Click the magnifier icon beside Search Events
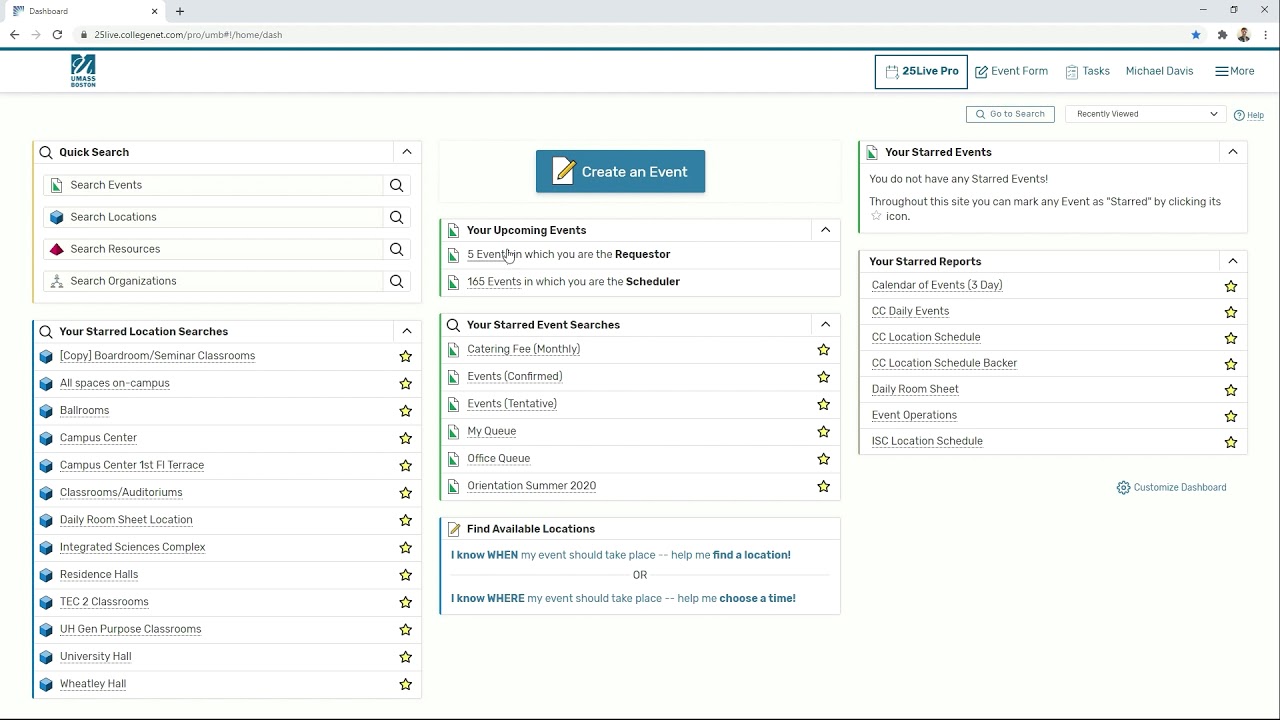The image size is (1280, 720). [397, 185]
